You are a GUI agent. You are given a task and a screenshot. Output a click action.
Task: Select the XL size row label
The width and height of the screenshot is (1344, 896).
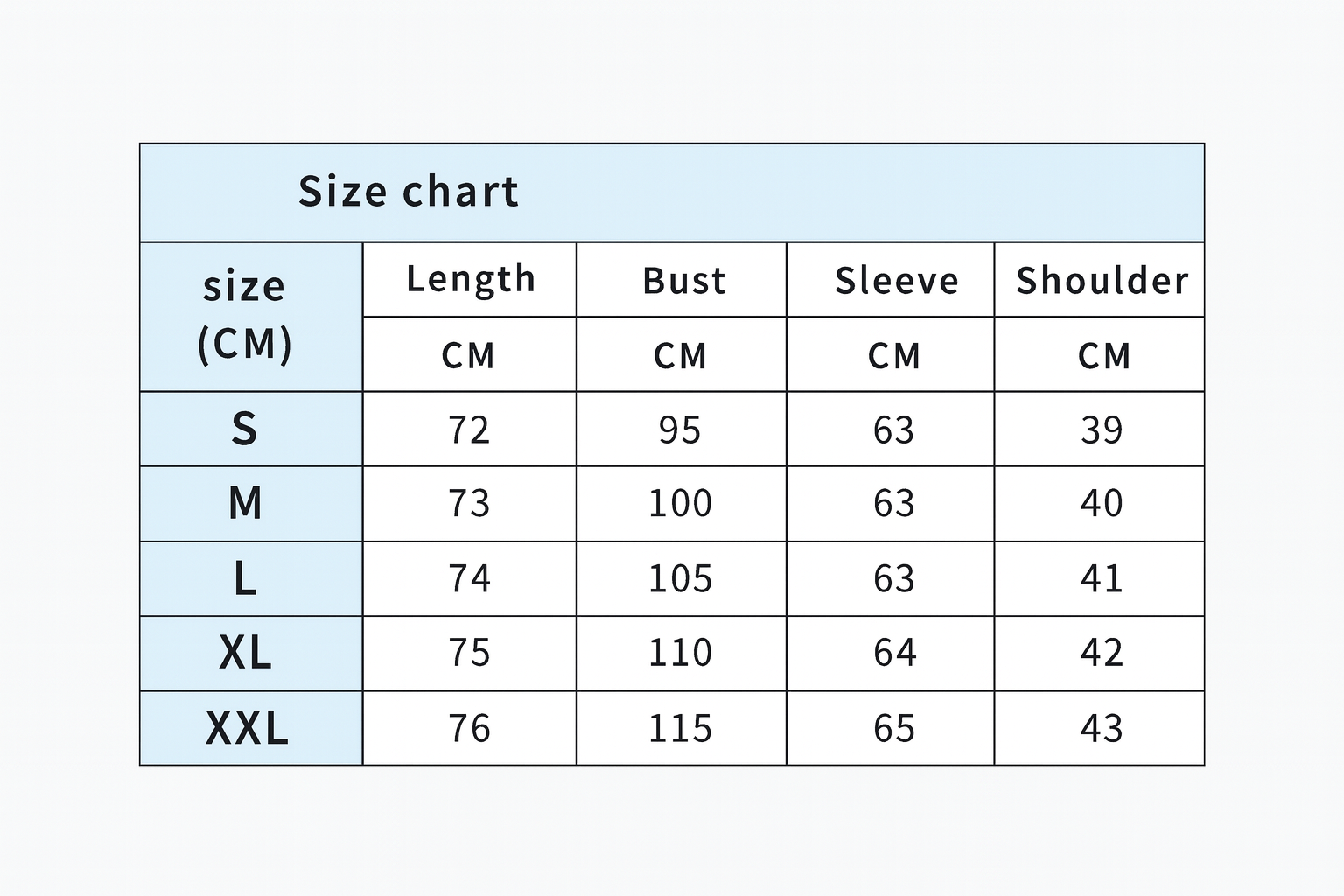(x=245, y=653)
